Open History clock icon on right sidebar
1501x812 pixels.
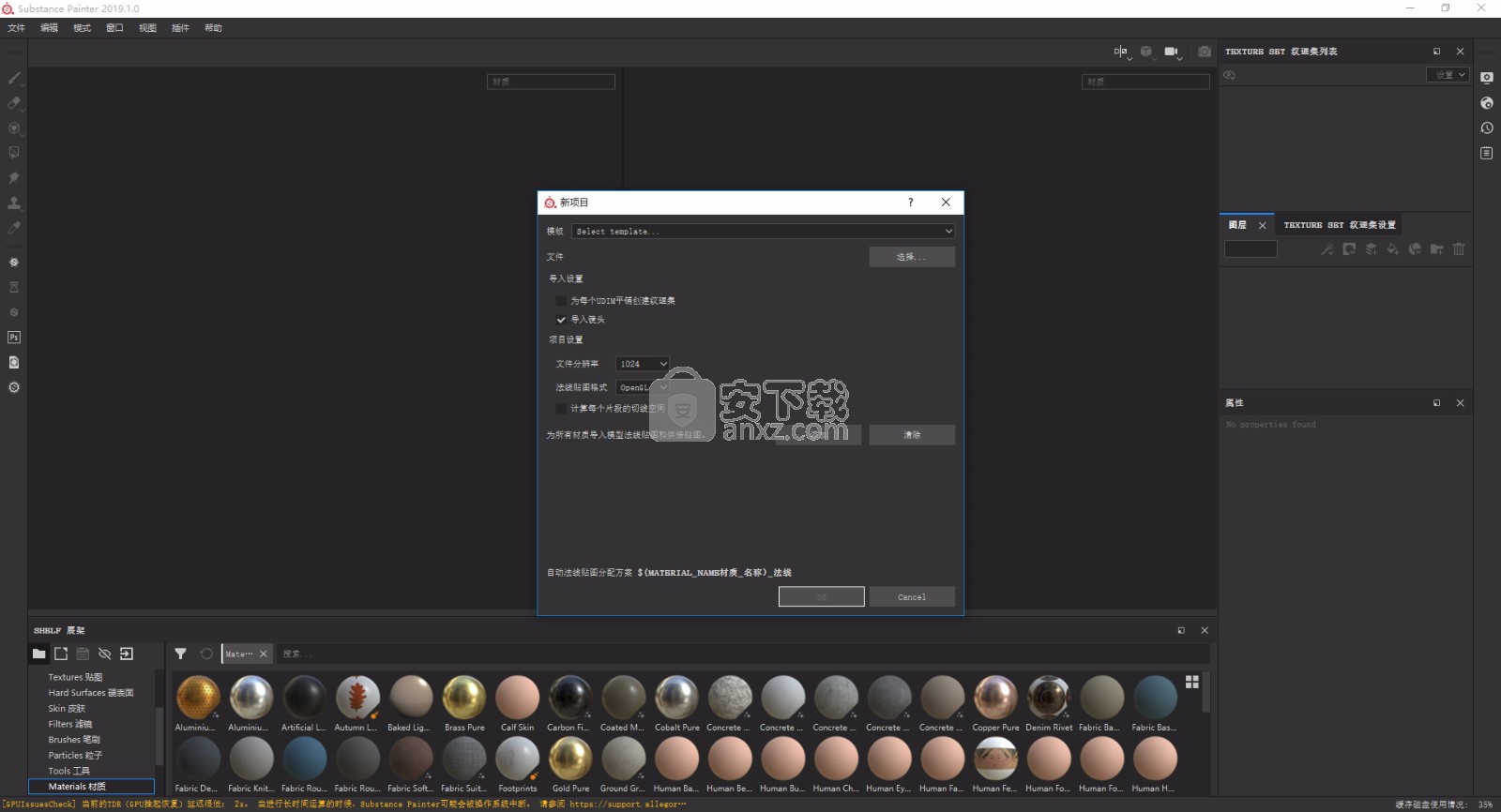coord(1487,128)
